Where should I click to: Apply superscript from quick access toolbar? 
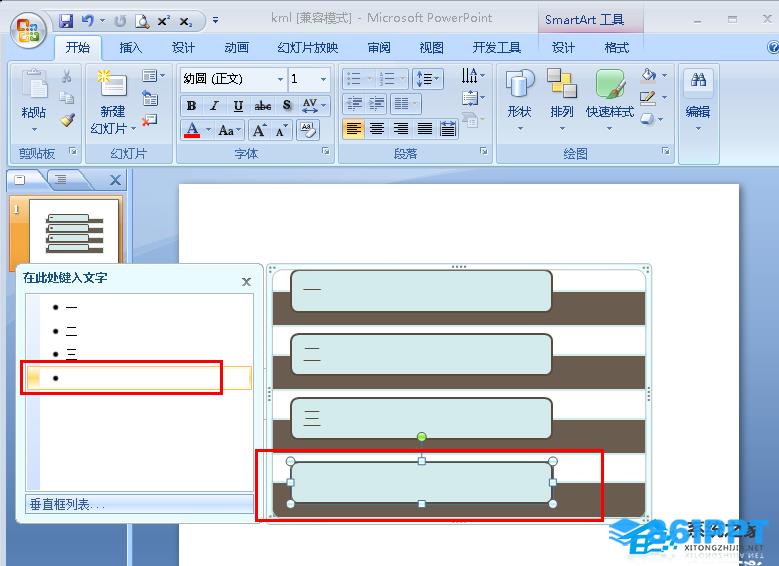[x=163, y=21]
